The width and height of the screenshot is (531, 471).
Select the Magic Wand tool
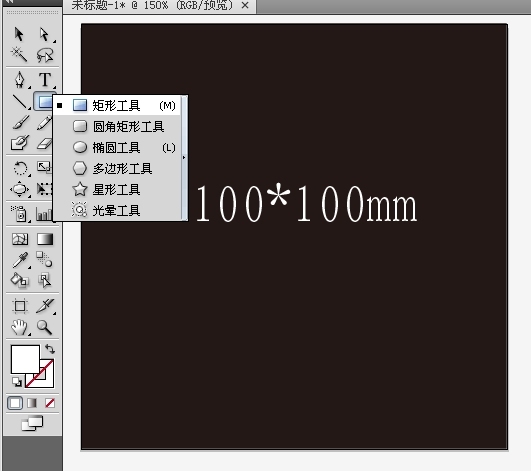click(19, 55)
